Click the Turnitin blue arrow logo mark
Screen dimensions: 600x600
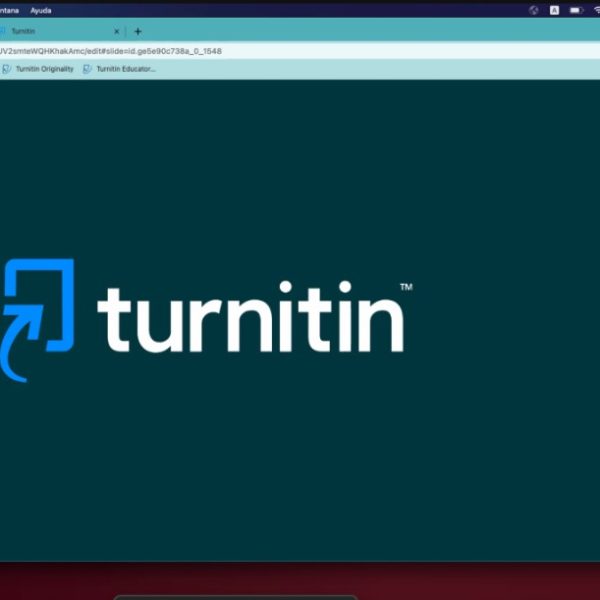coord(37,320)
